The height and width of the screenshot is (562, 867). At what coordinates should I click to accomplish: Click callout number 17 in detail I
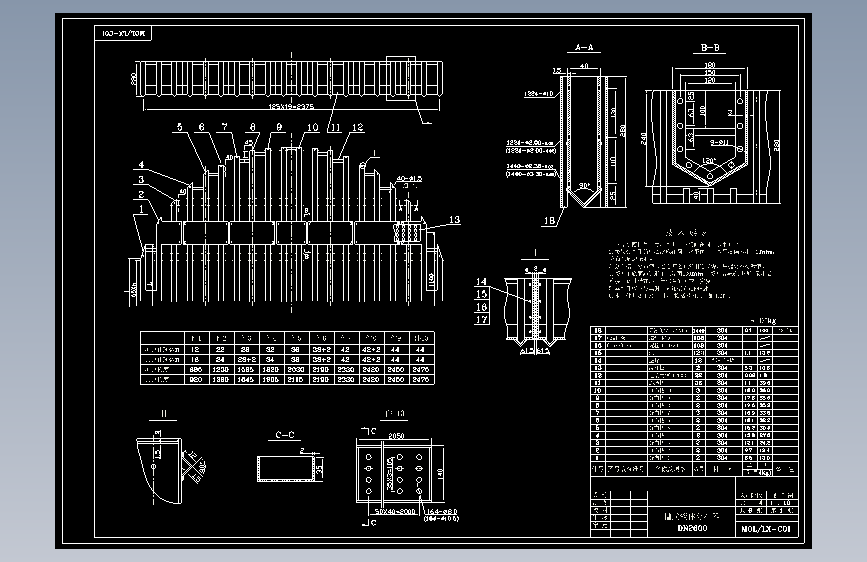481,319
